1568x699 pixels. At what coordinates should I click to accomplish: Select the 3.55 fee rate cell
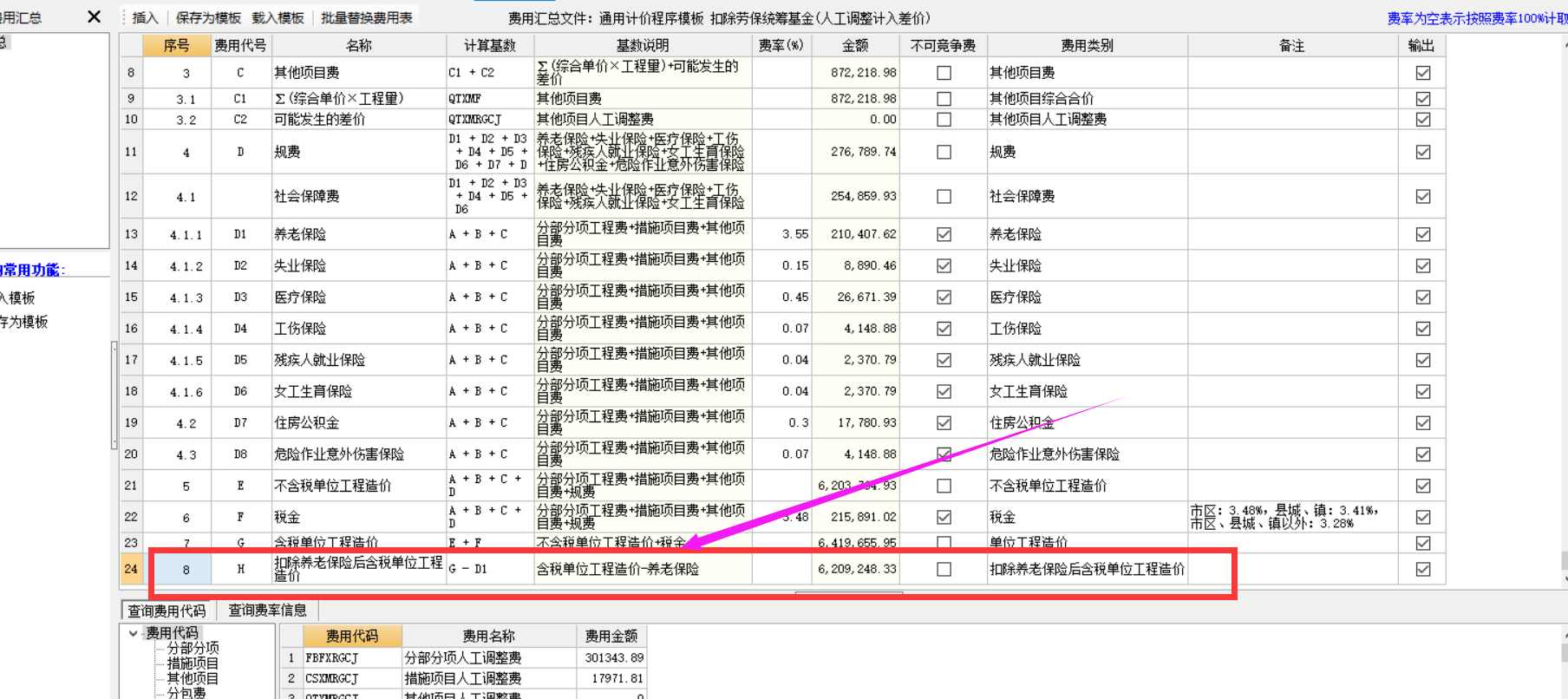click(x=781, y=234)
